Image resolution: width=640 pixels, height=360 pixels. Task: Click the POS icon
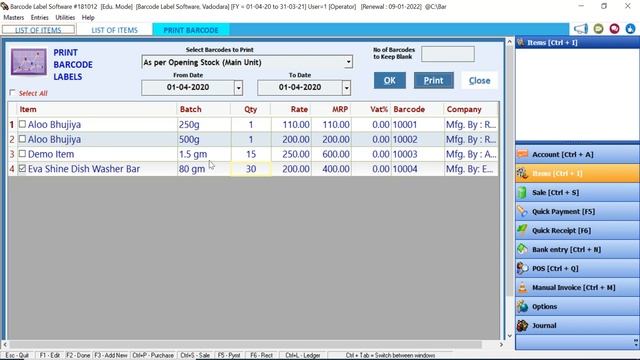(522, 268)
